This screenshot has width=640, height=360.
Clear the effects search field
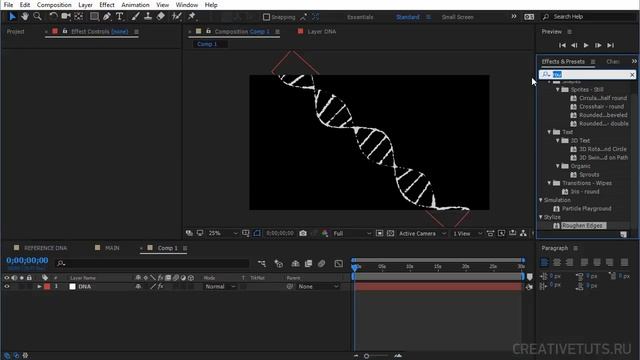click(632, 75)
